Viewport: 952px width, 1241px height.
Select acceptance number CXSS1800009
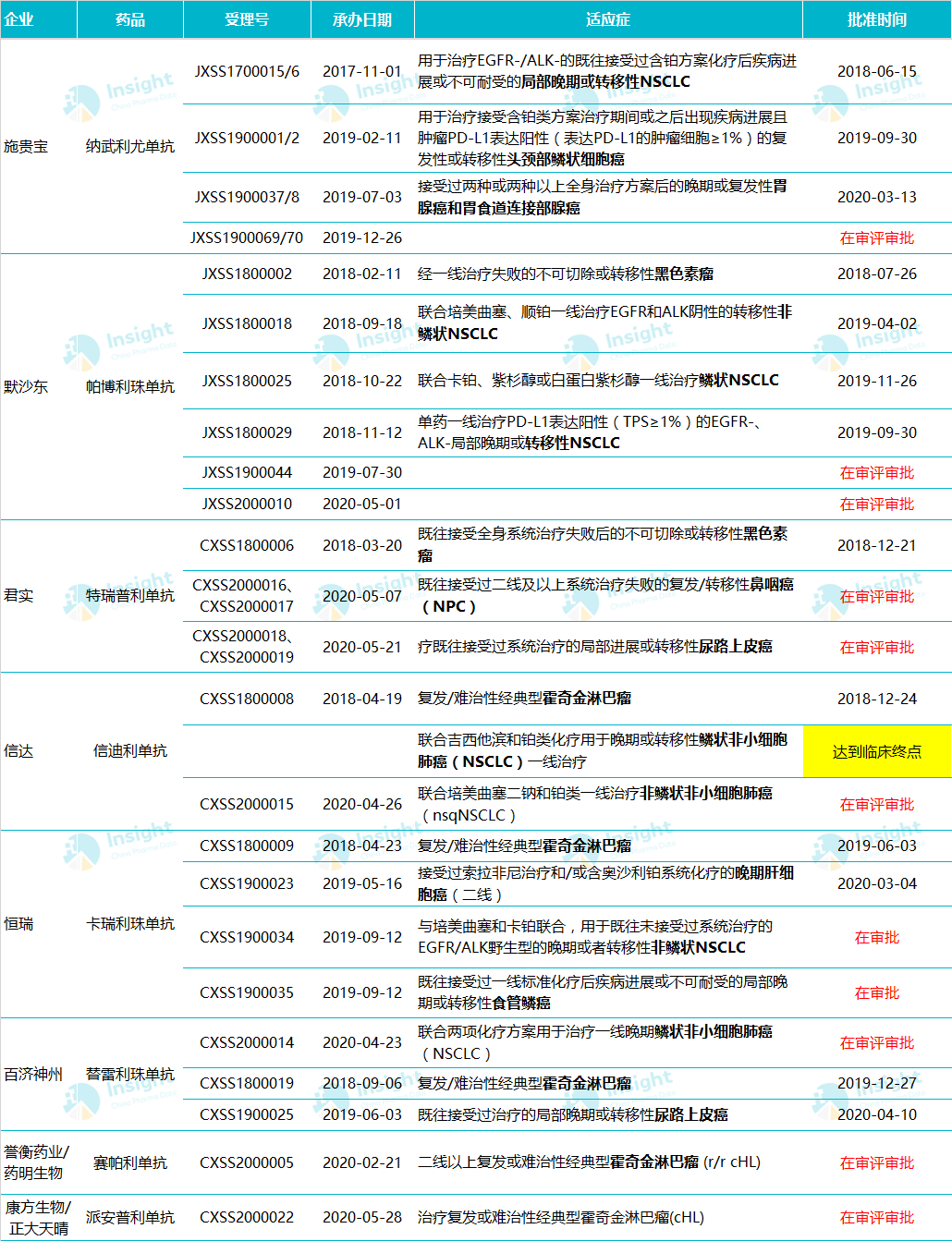(x=247, y=846)
